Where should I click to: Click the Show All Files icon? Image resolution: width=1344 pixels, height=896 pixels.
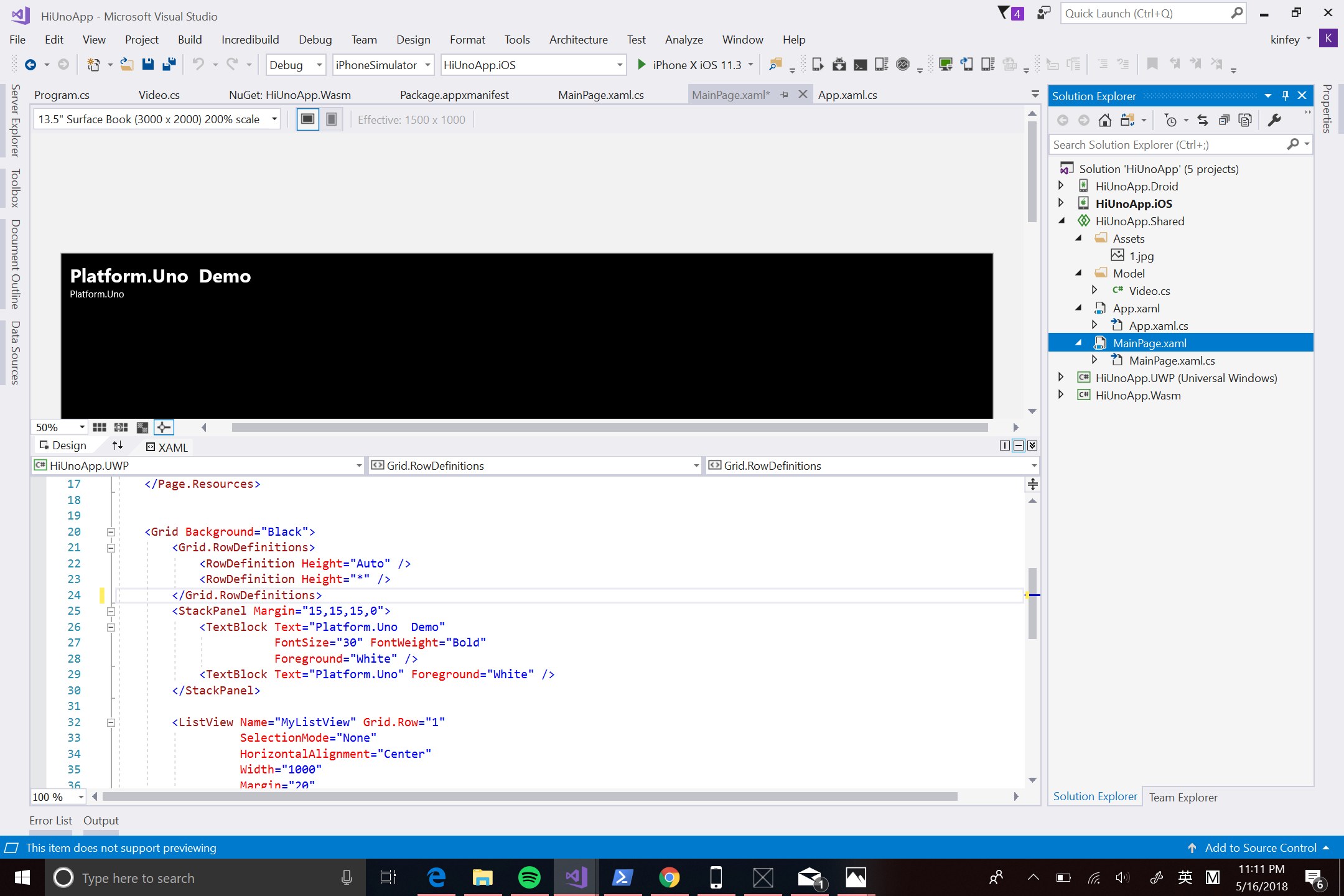[x=1245, y=120]
